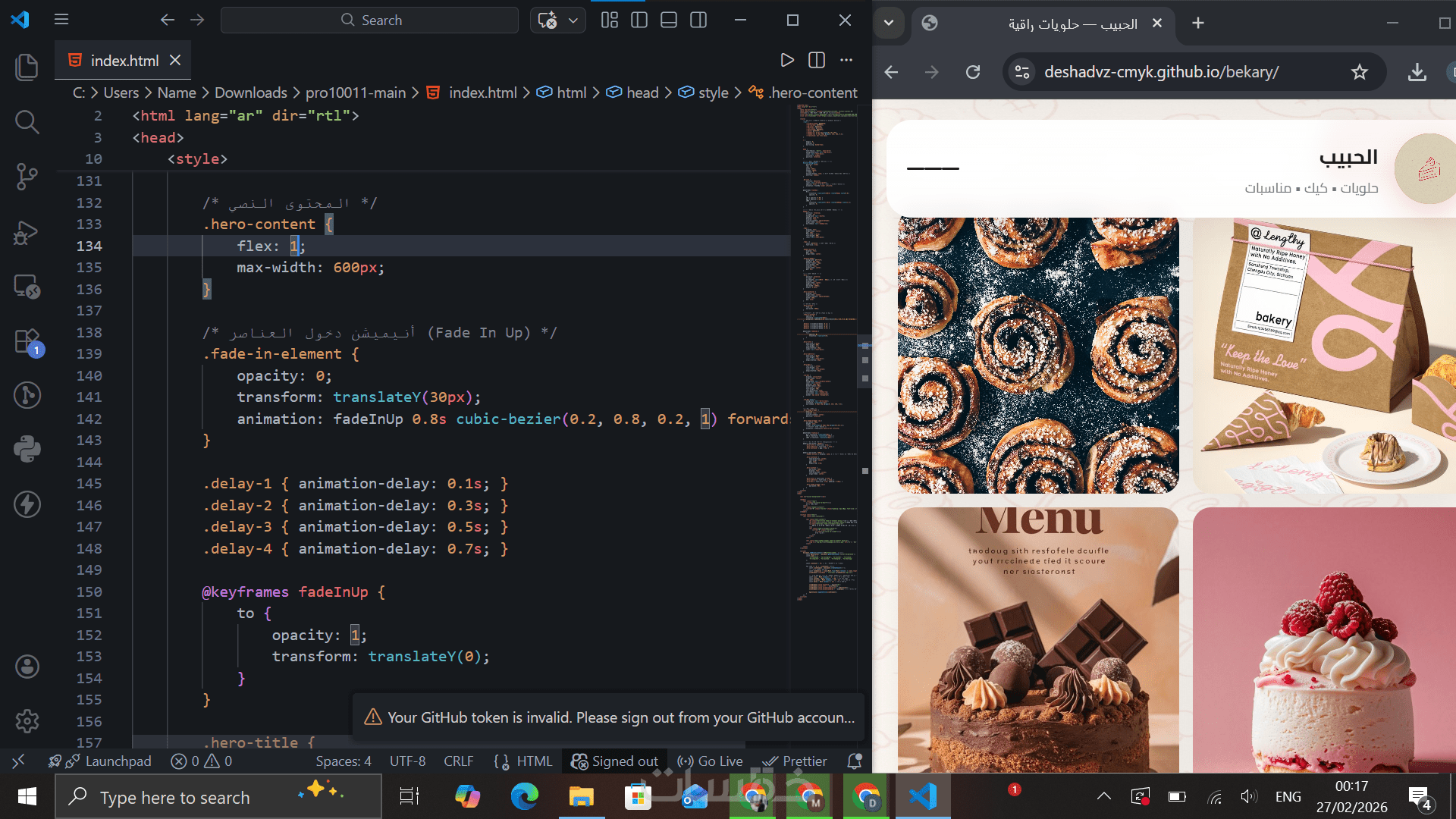Click the Split Editor Right icon
Image resolution: width=1456 pixels, height=819 pixels.
tap(817, 60)
